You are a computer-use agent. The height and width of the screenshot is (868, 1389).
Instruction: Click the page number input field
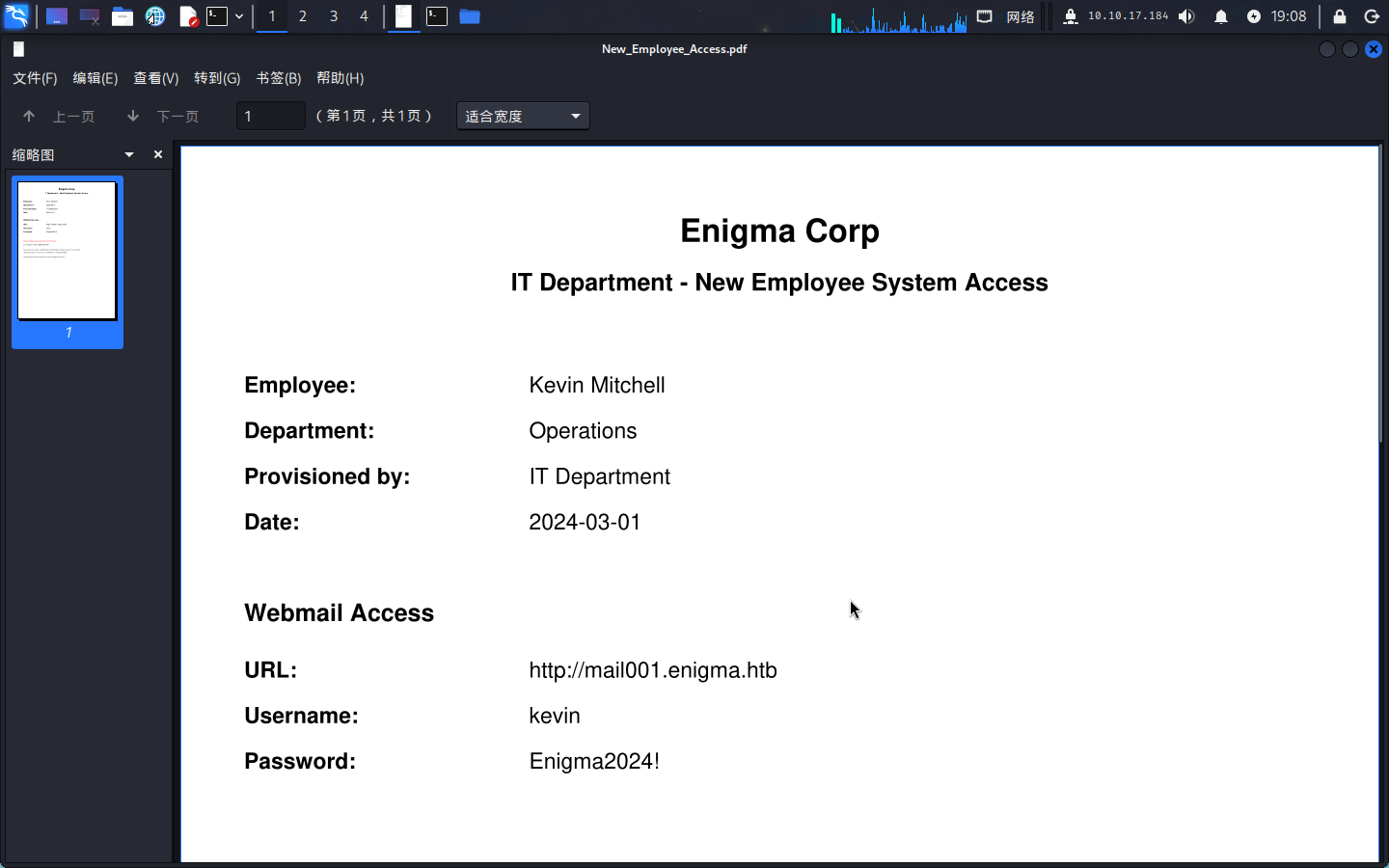coord(271,116)
